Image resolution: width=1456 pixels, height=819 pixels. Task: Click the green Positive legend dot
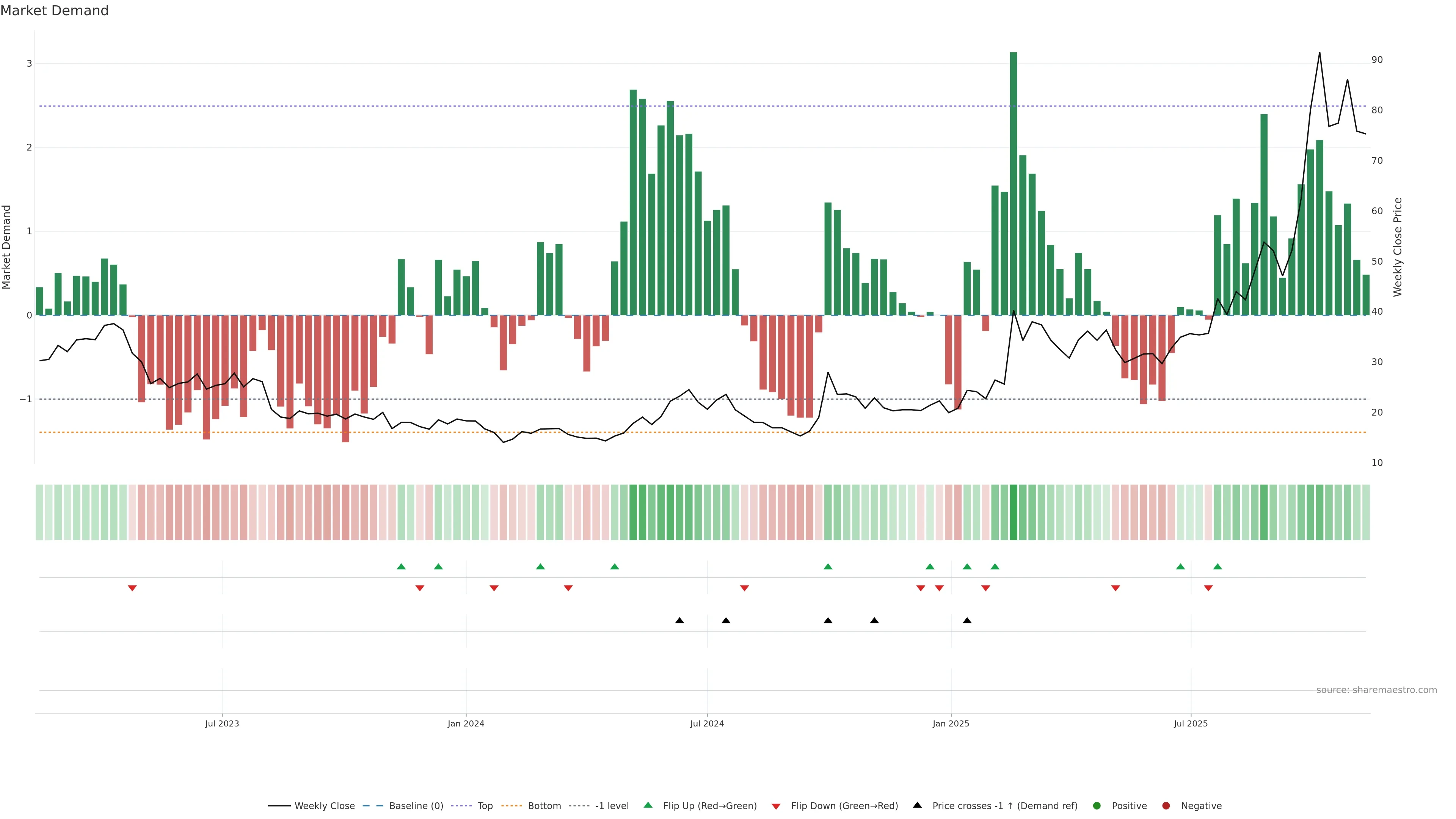[x=1097, y=806]
